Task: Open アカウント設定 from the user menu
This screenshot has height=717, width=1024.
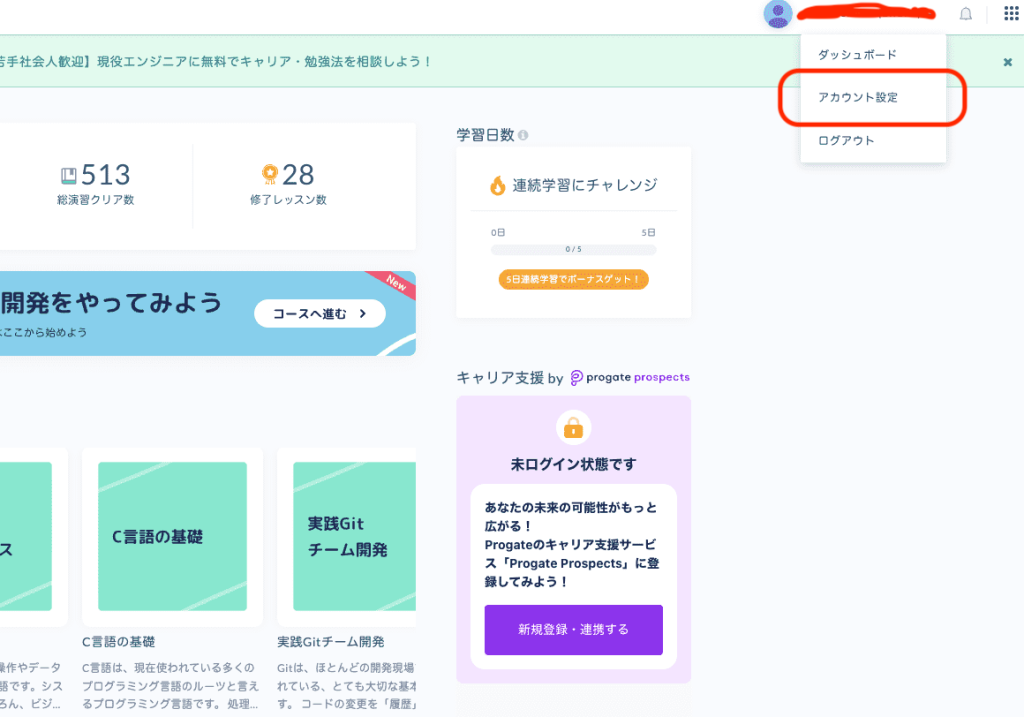Action: (858, 98)
